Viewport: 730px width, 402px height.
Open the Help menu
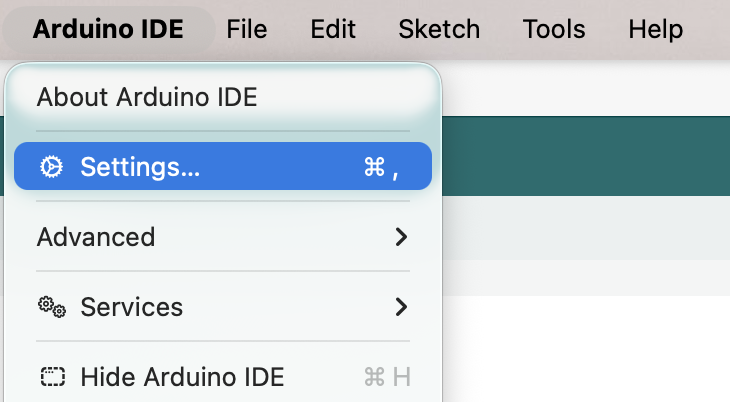coord(655,29)
